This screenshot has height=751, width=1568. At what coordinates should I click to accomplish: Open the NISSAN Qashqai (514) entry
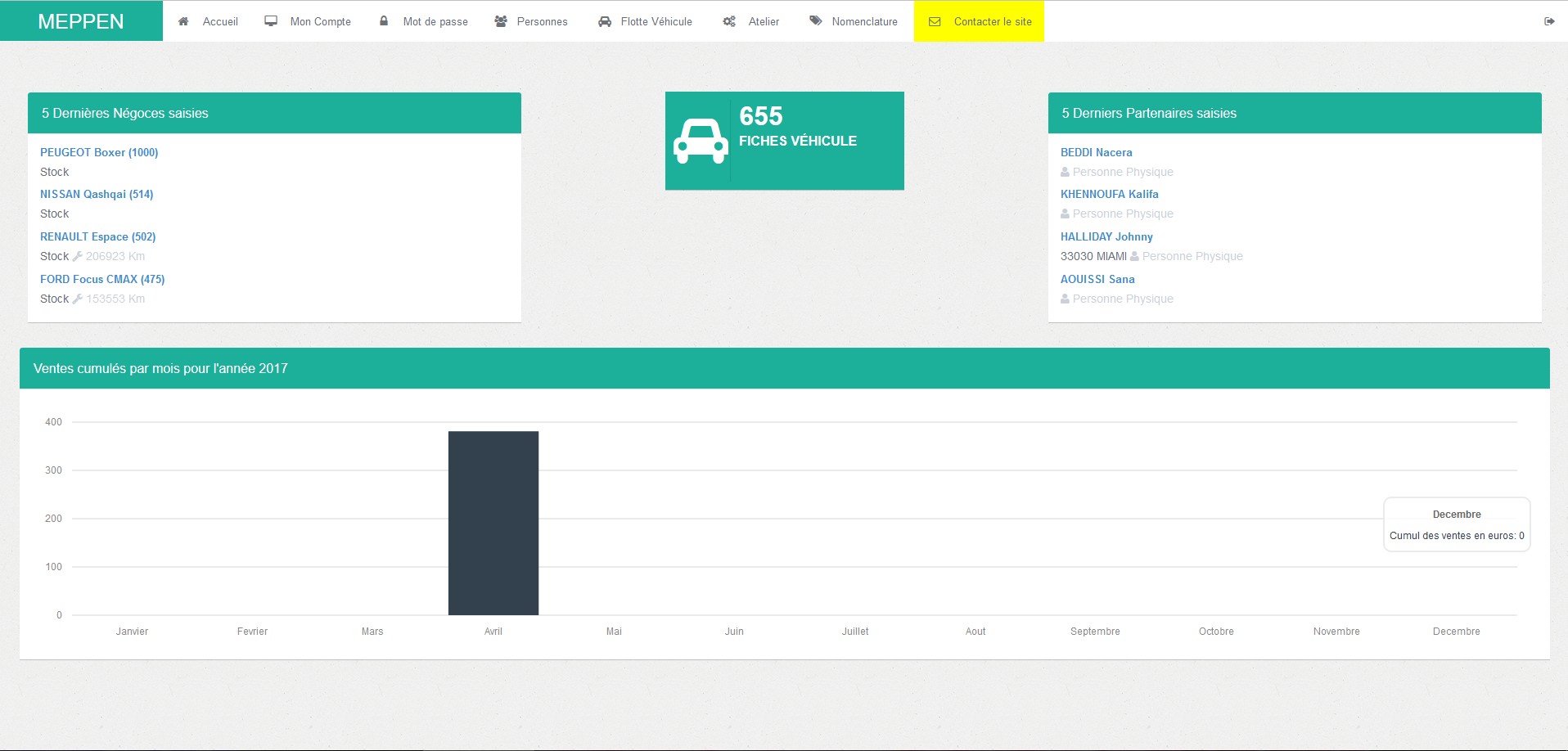97,194
